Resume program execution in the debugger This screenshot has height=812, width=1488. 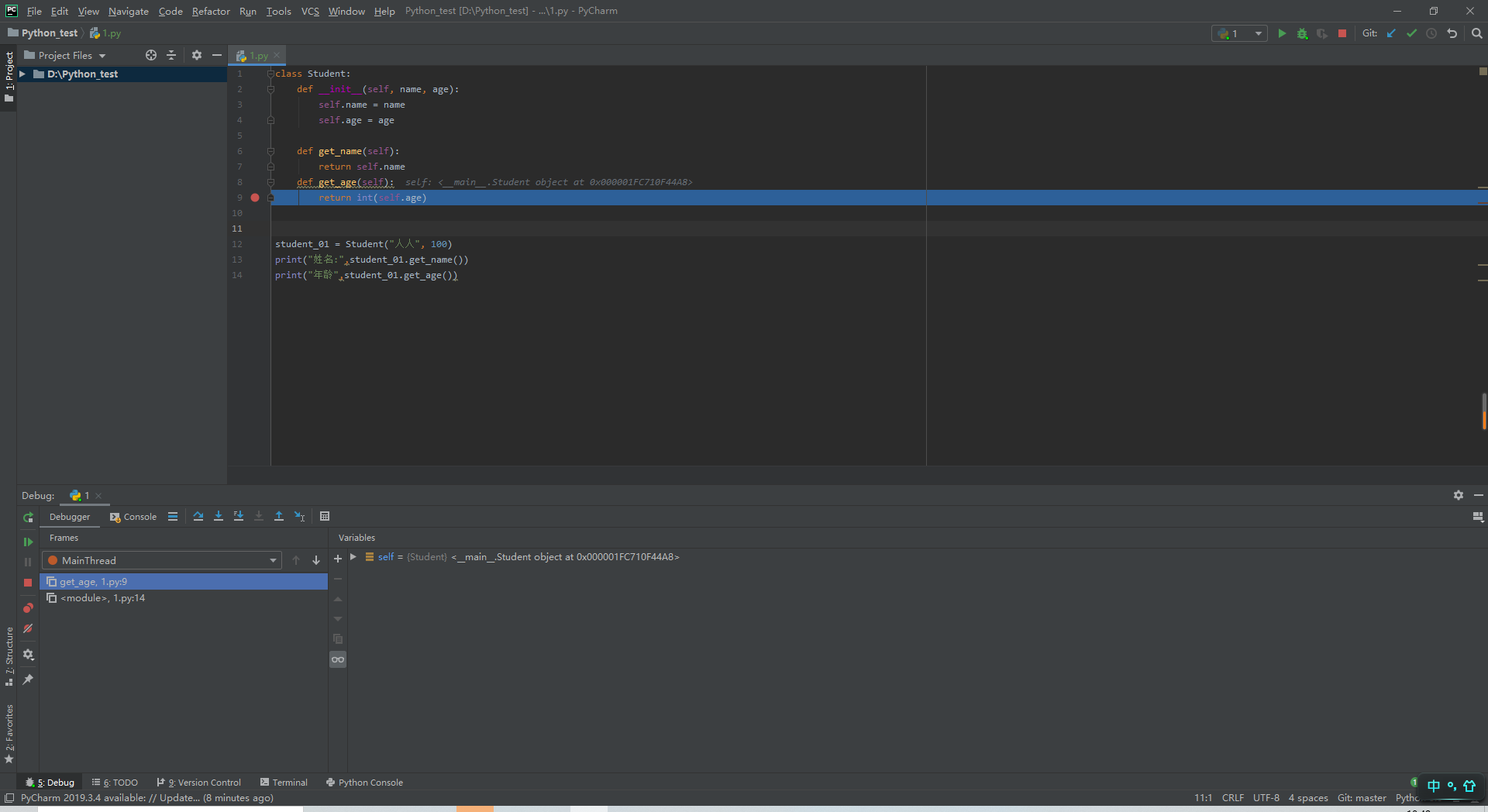(x=28, y=542)
